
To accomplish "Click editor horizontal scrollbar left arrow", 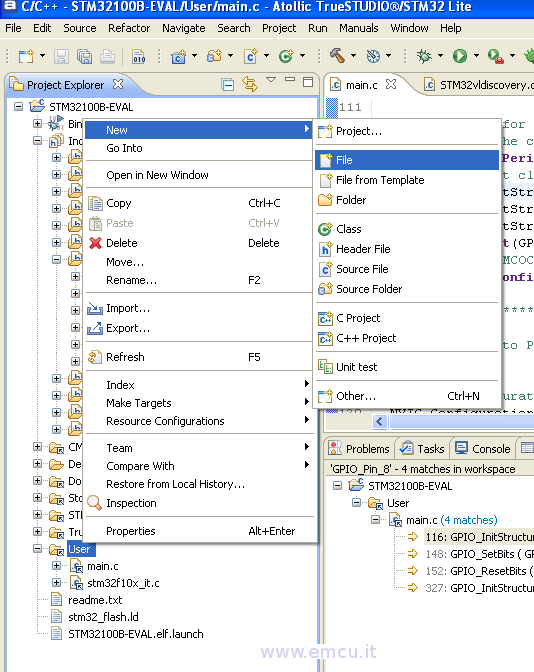I will [x=379, y=422].
